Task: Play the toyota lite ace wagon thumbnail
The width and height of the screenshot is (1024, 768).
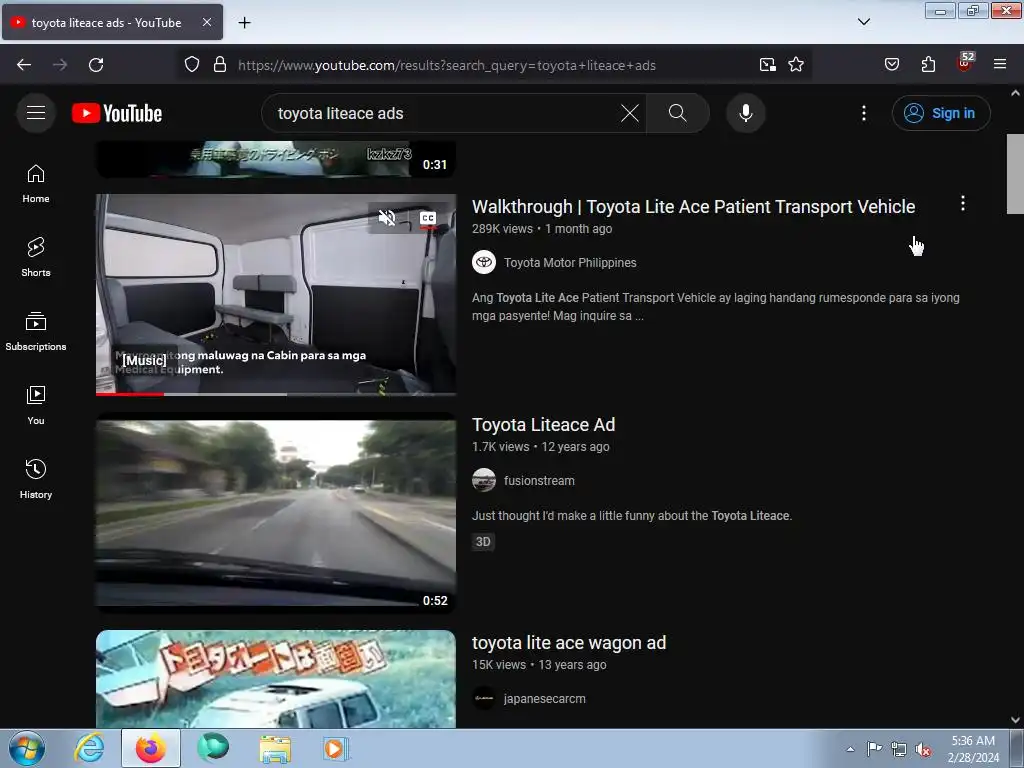Action: (276, 679)
